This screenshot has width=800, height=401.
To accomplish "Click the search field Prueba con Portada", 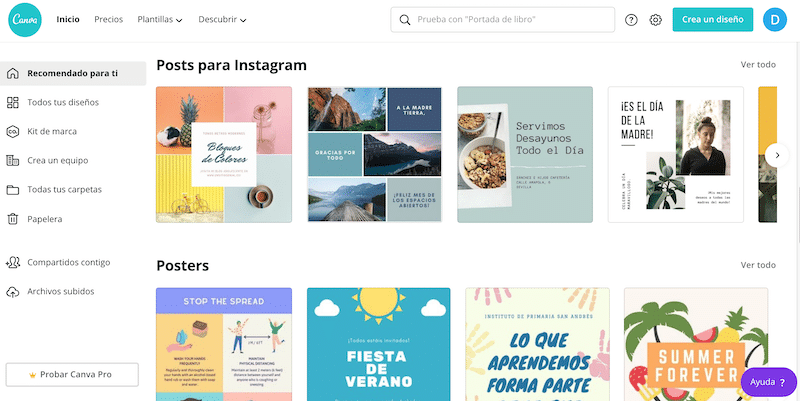I will pyautogui.click(x=503, y=20).
